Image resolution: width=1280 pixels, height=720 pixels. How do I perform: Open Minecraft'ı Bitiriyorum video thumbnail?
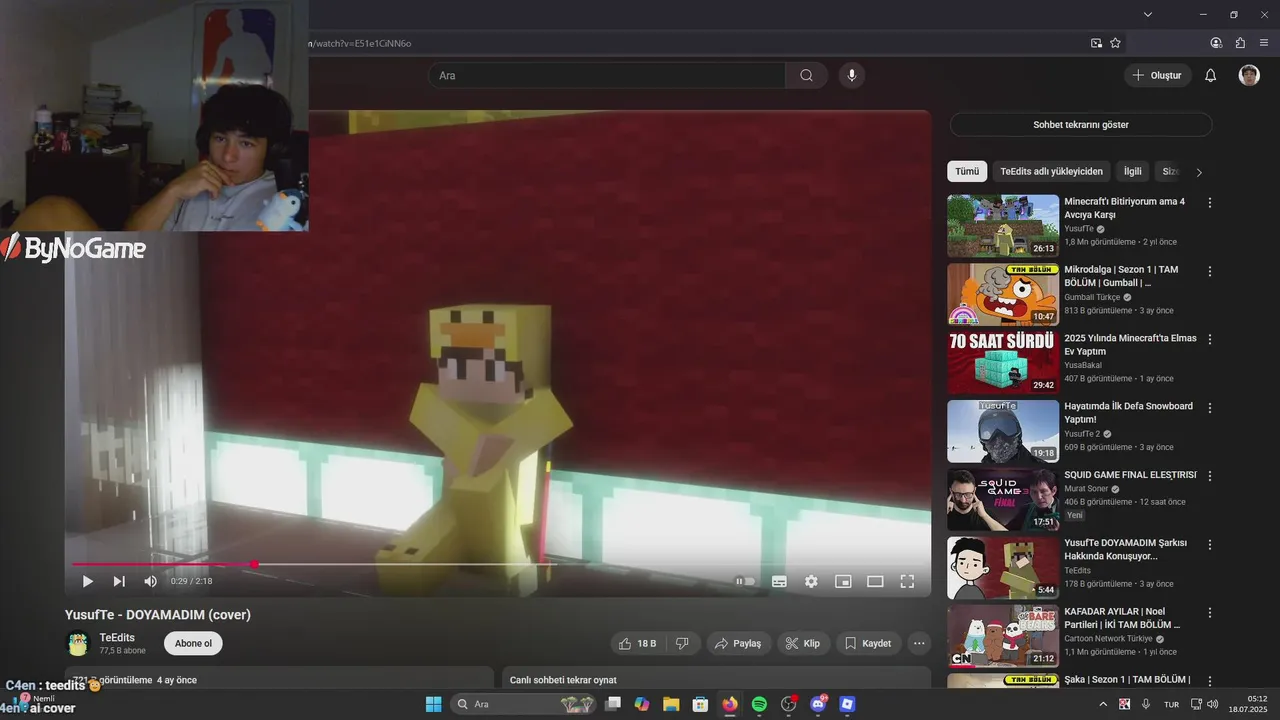(1003, 226)
